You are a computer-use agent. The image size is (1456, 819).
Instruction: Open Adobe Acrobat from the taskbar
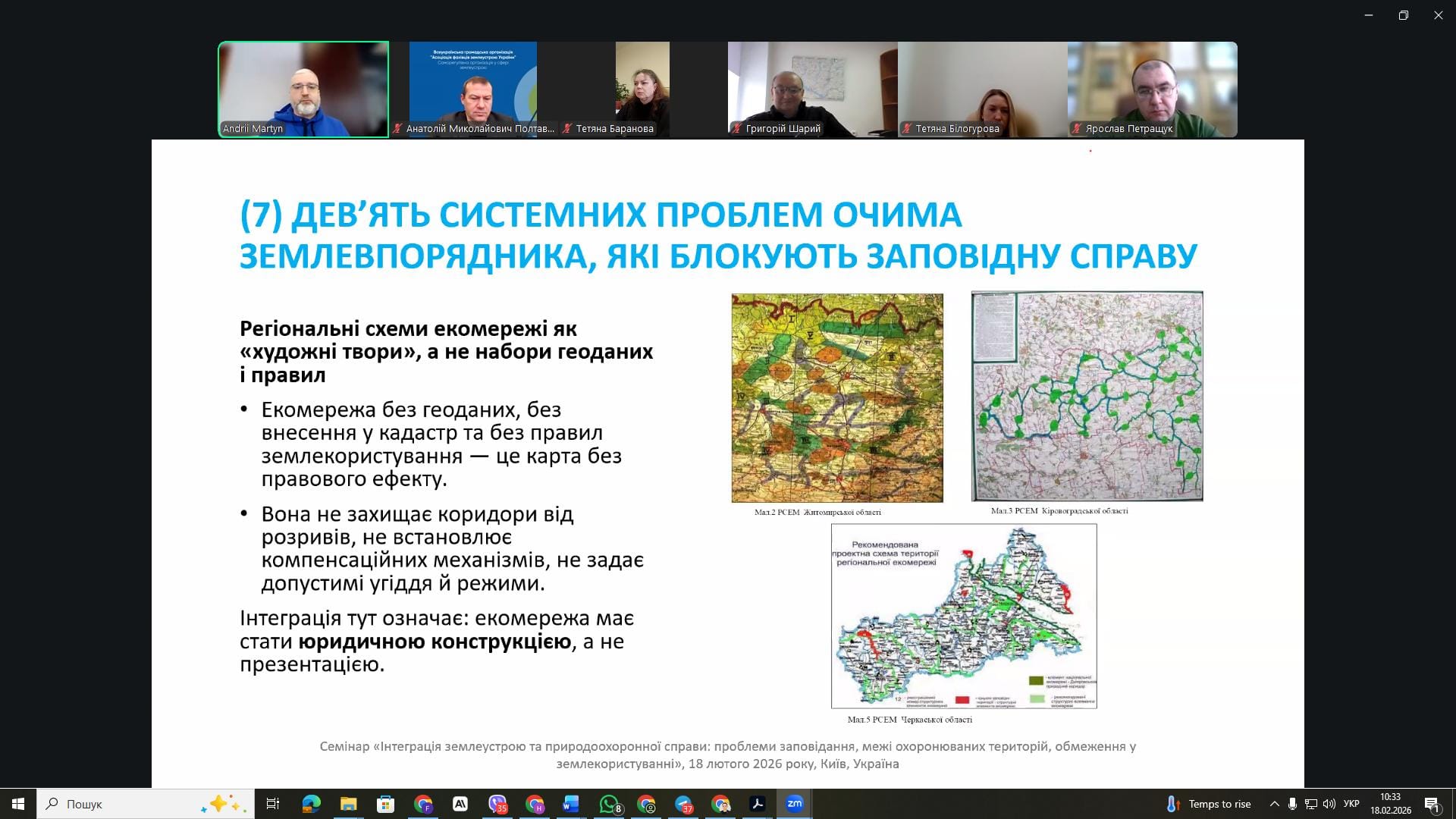pyautogui.click(x=757, y=804)
